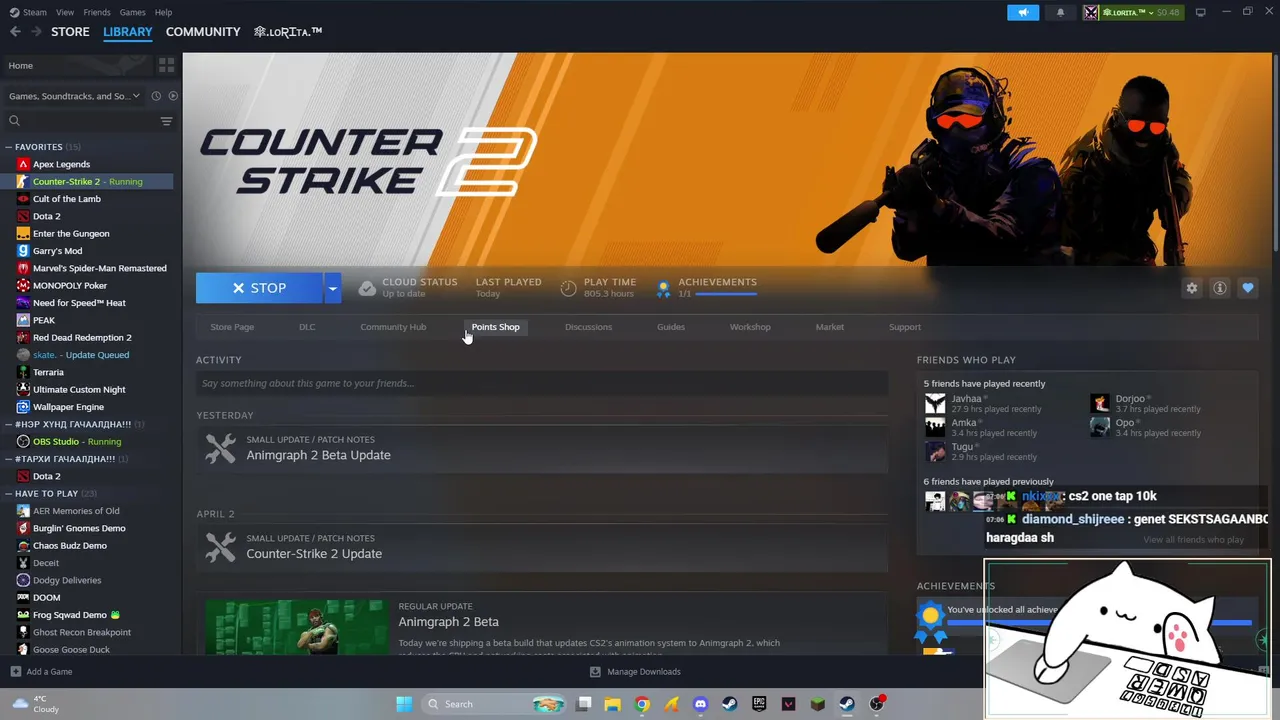This screenshot has height=720, width=1280.
Task: Open the Points Shop link
Action: [495, 327]
